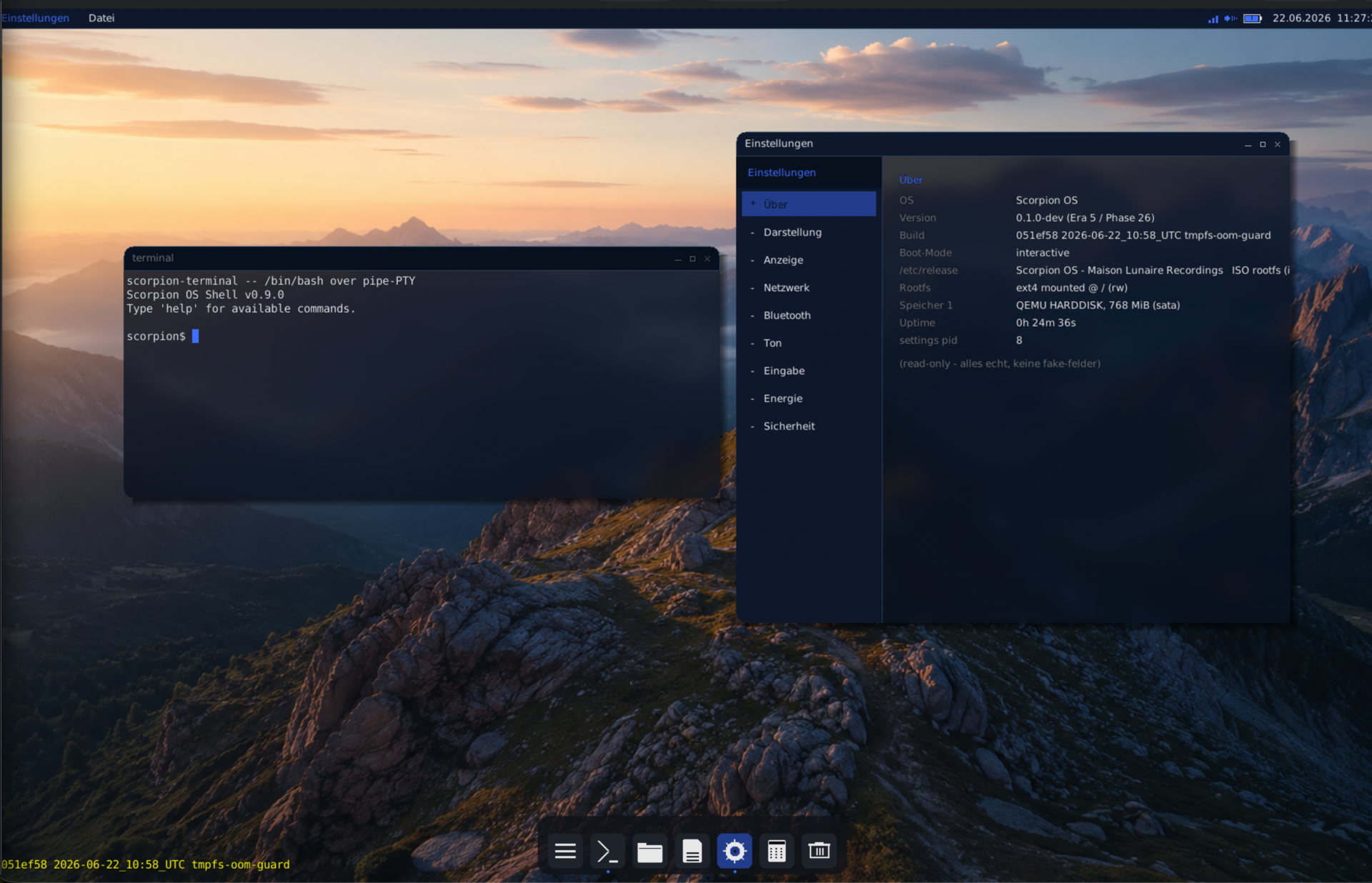The height and width of the screenshot is (883, 1372).
Task: Minimize the terminal window
Action: (678, 259)
